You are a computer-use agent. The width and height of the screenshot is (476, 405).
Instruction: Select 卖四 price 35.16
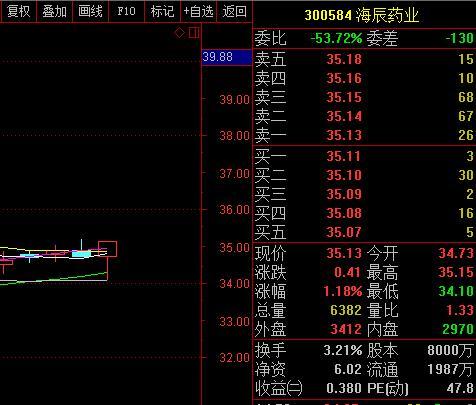344,78
